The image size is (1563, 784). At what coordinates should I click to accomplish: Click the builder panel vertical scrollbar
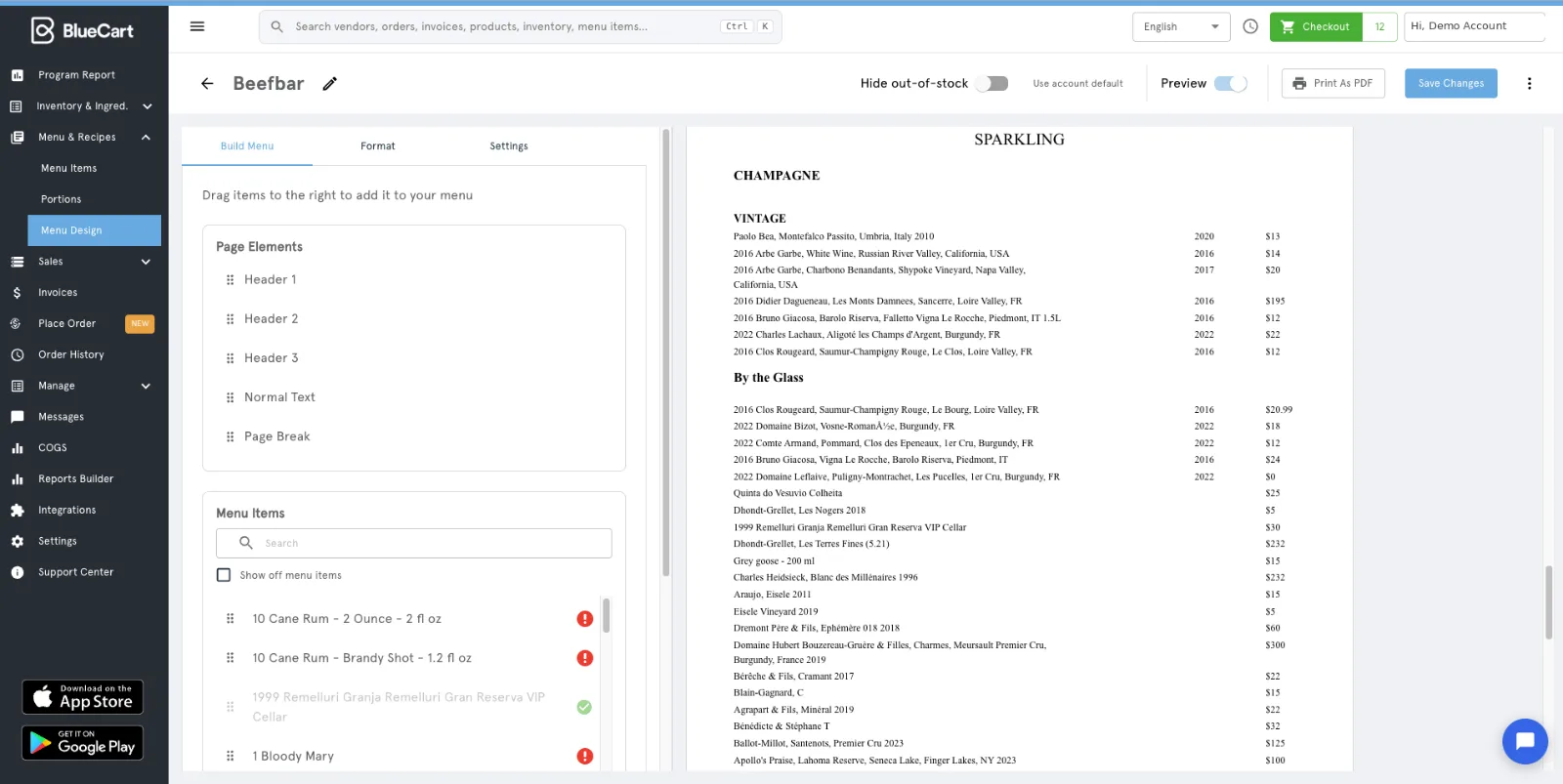point(666,352)
